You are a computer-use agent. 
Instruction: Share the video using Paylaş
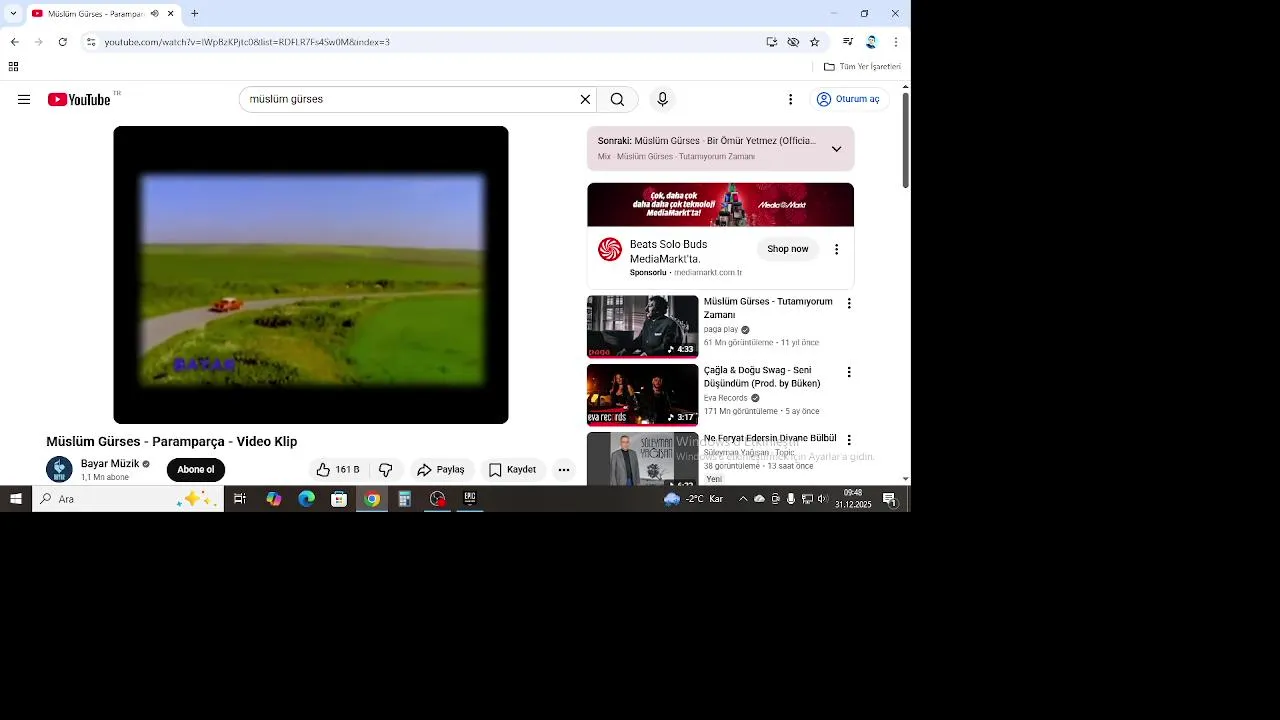coord(441,470)
